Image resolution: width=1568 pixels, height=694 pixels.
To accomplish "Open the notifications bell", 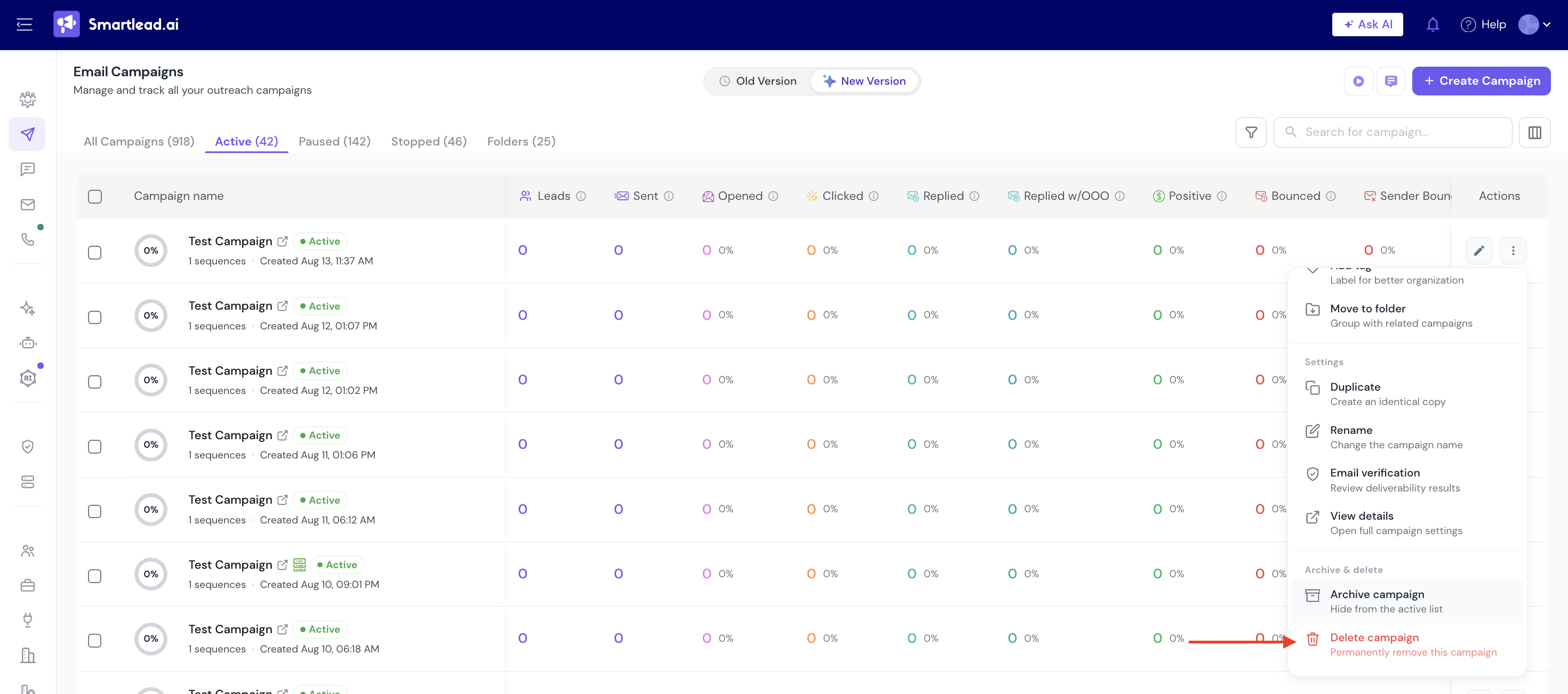I will click(1432, 25).
